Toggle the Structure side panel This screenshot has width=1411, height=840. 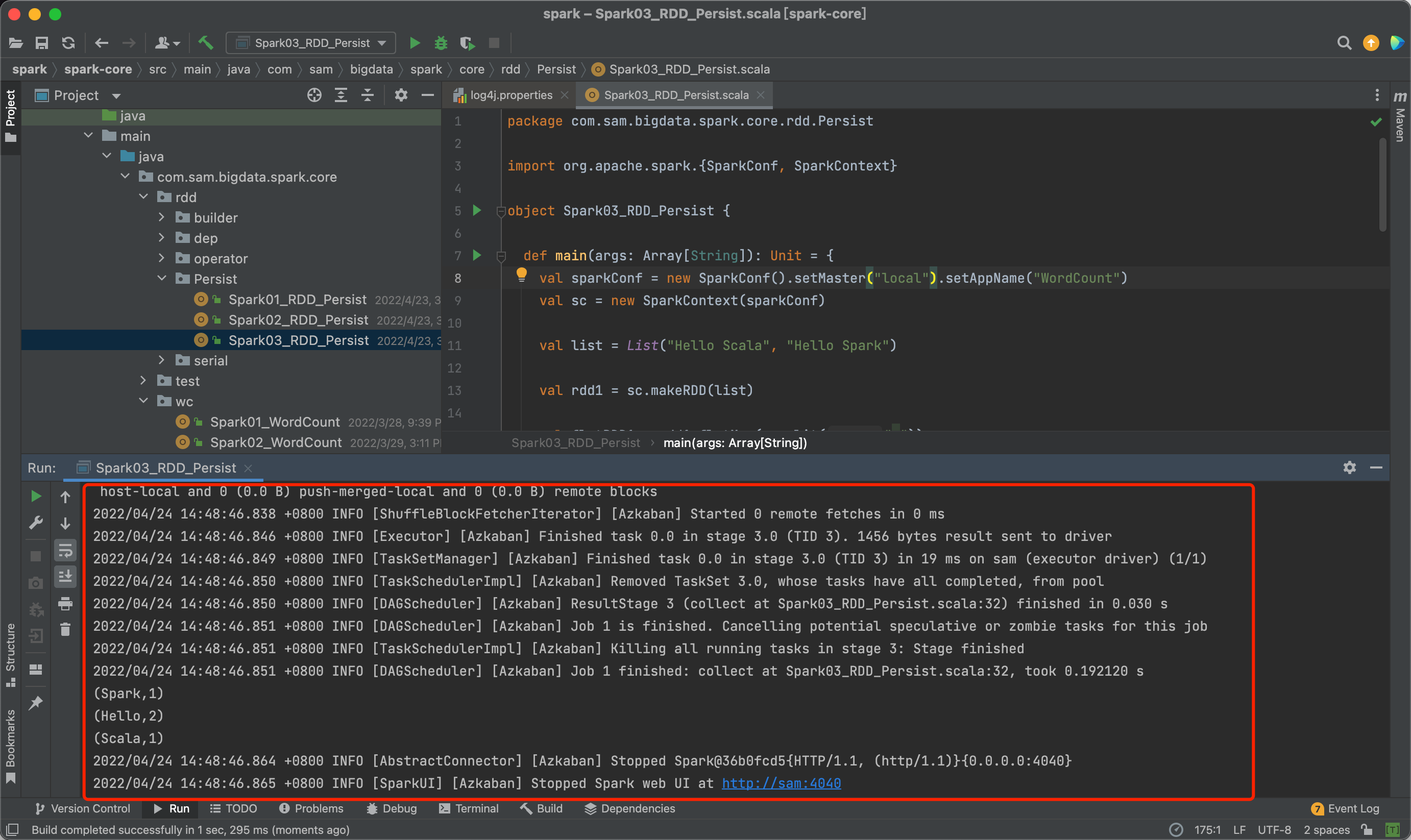10,655
